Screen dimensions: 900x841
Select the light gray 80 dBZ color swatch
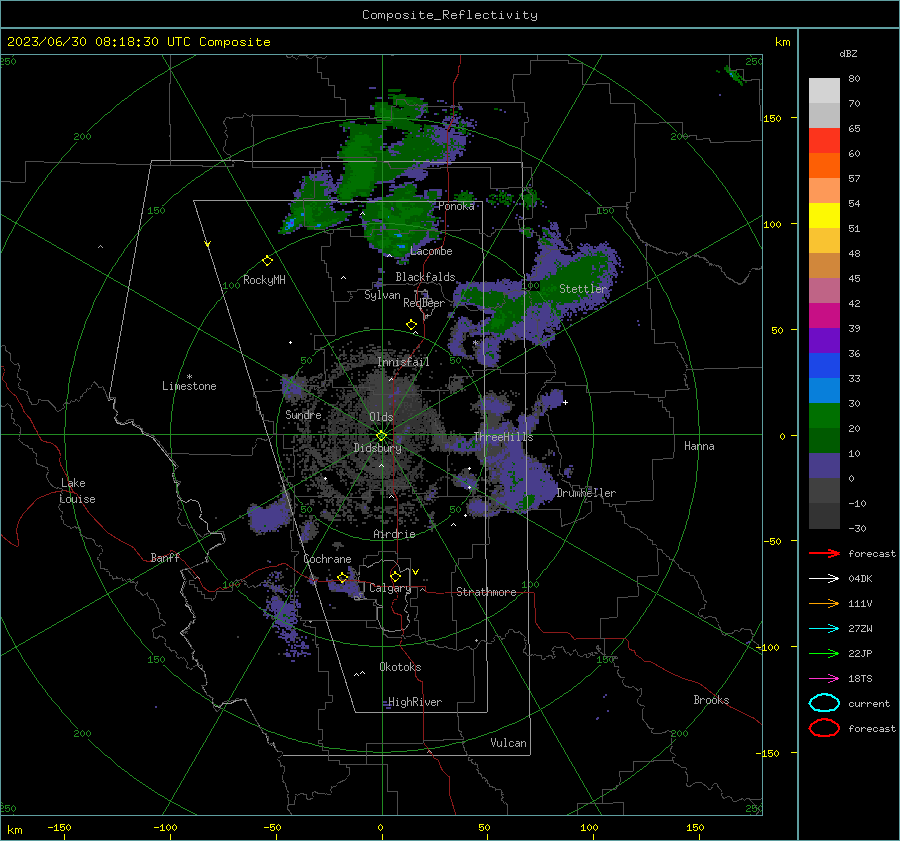point(824,90)
